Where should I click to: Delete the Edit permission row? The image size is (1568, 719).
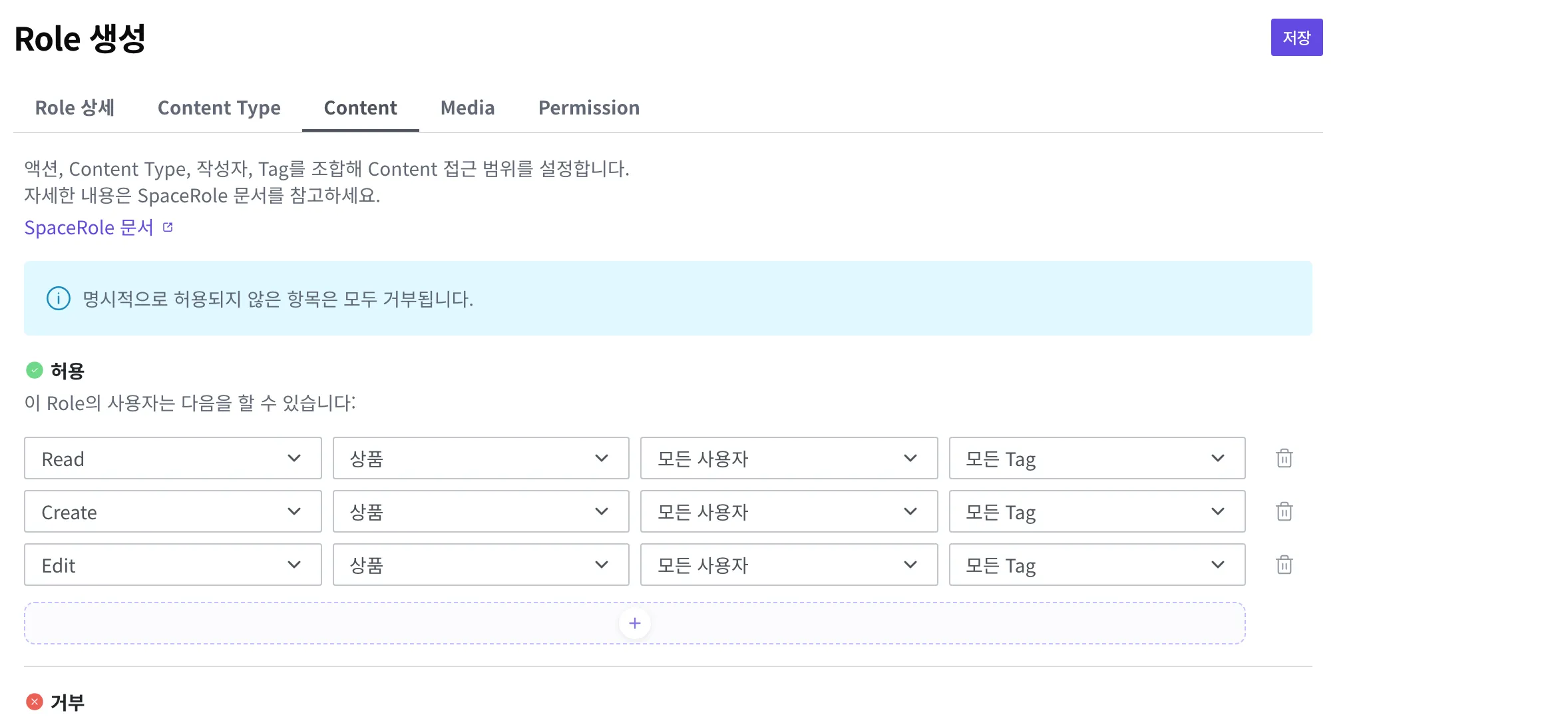1284,565
